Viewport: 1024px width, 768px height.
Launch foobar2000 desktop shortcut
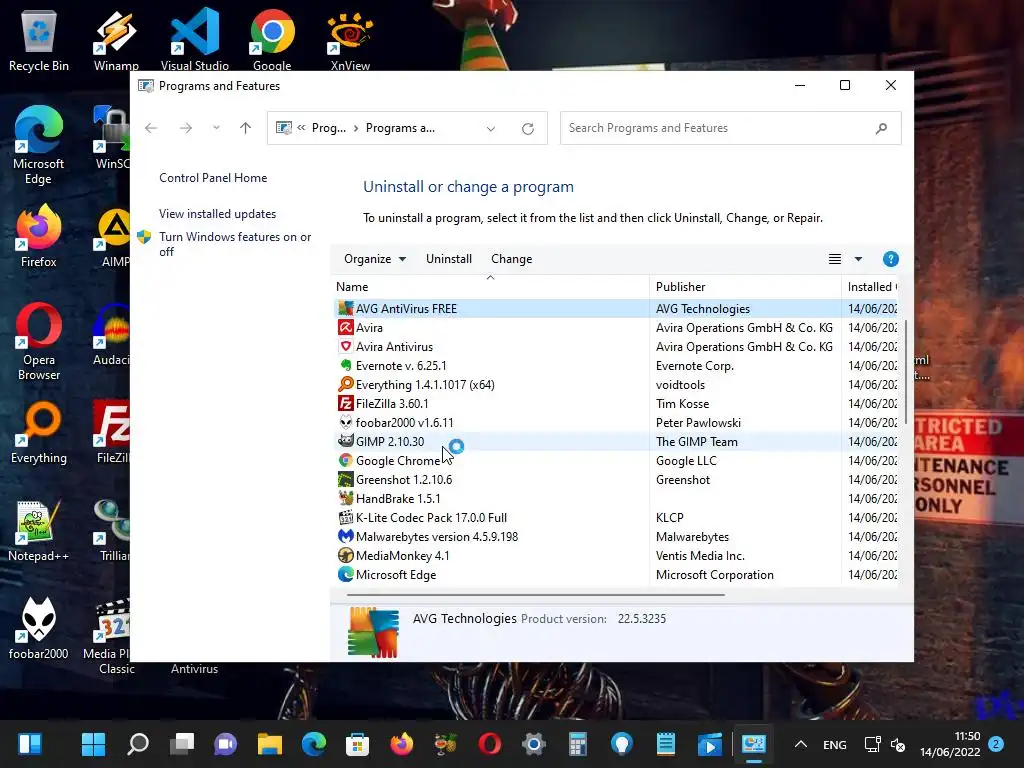39,629
